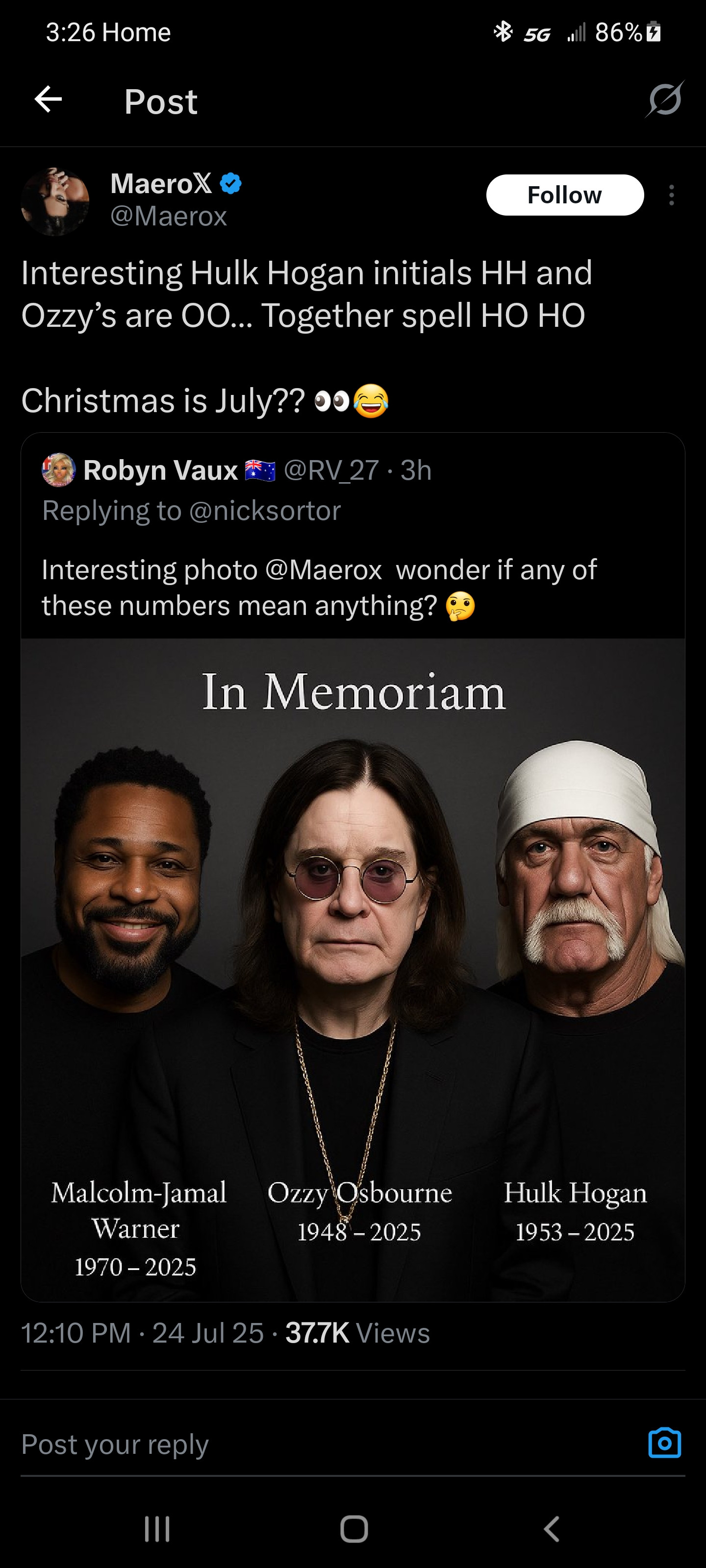The height and width of the screenshot is (1568, 706).
Task: Tap the 12:10 PM post timestamp
Action: click(x=76, y=1332)
